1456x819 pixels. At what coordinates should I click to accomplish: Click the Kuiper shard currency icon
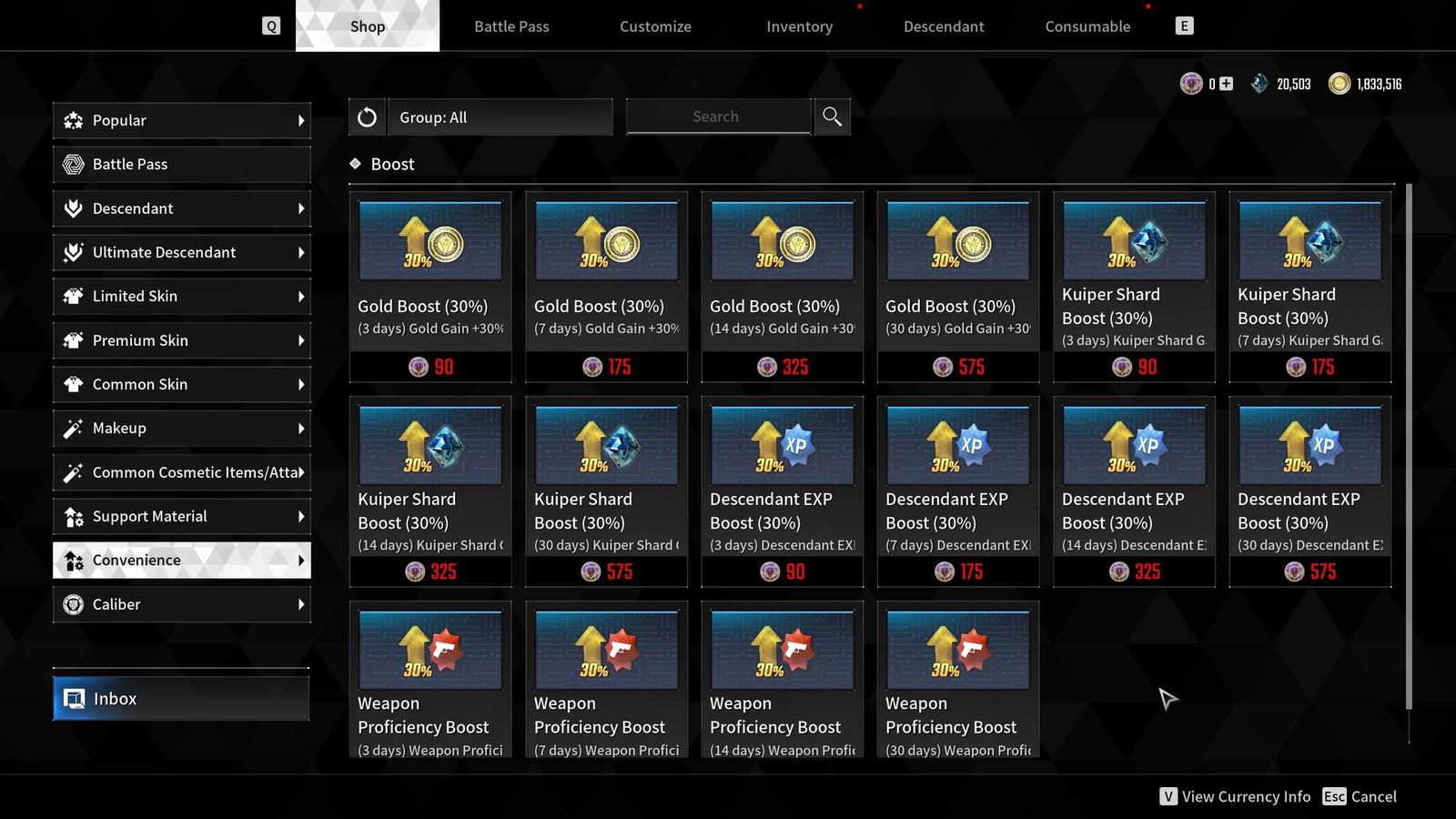coord(1259,84)
